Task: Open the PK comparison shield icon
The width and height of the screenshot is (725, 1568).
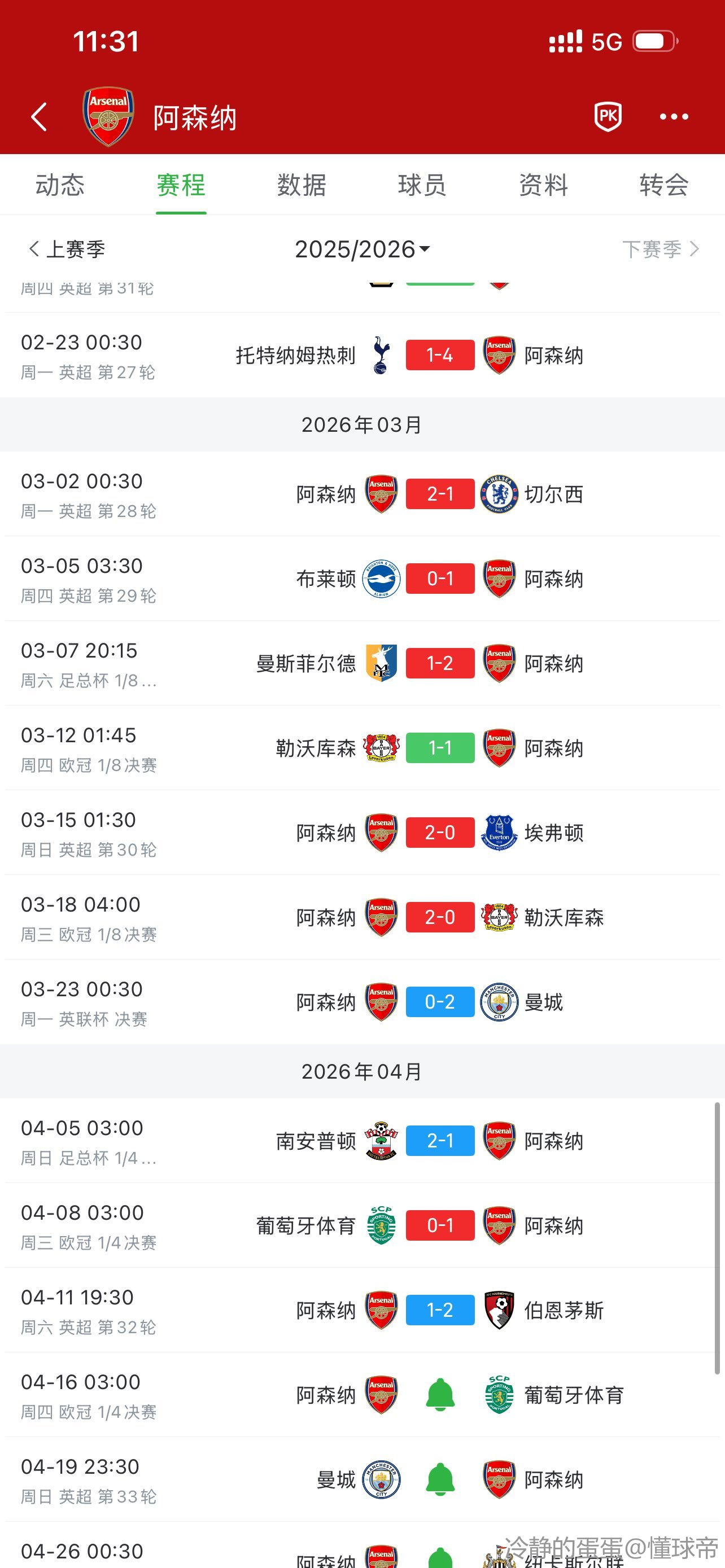Action: (x=608, y=116)
